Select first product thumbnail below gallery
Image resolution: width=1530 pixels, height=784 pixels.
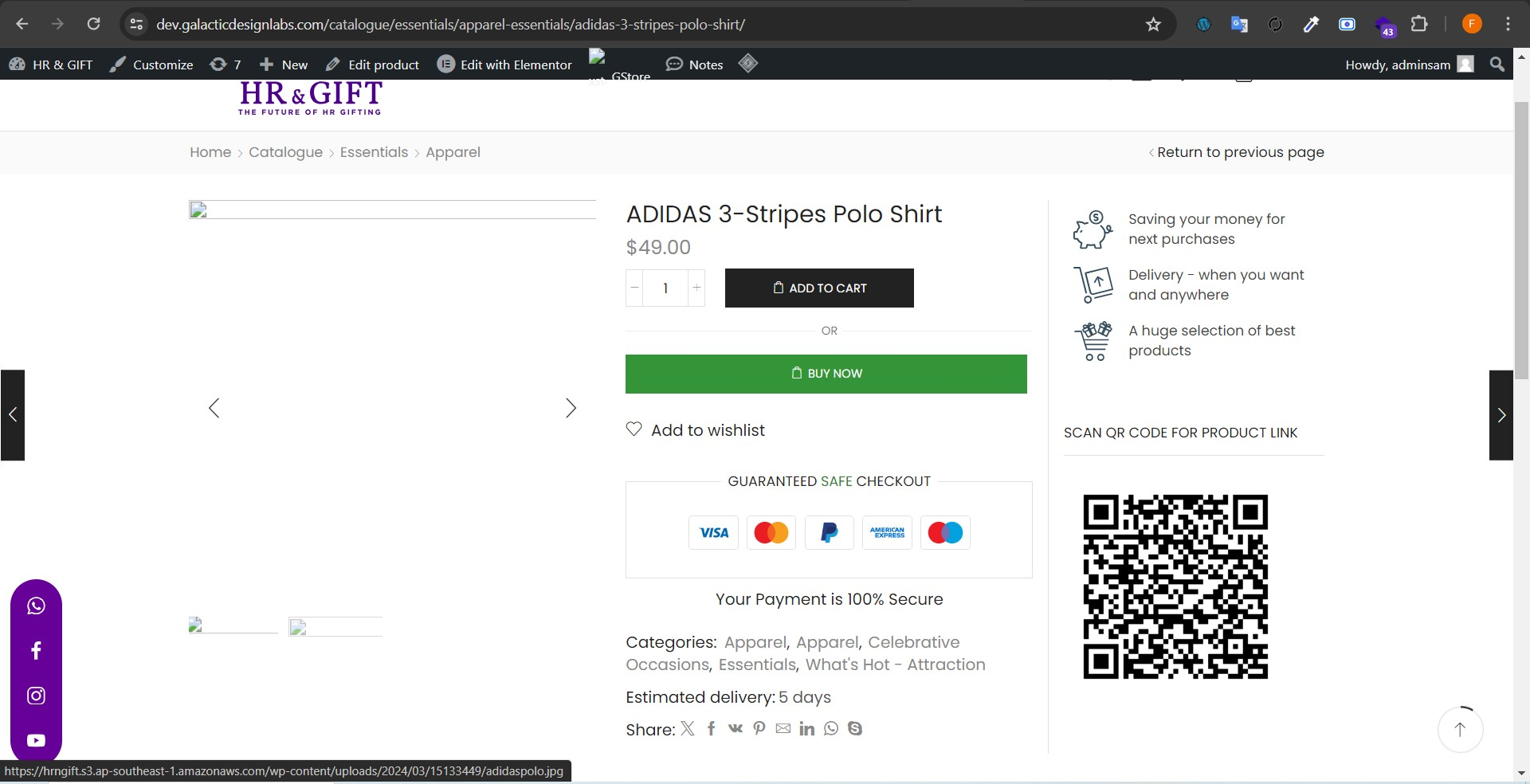[x=233, y=625]
